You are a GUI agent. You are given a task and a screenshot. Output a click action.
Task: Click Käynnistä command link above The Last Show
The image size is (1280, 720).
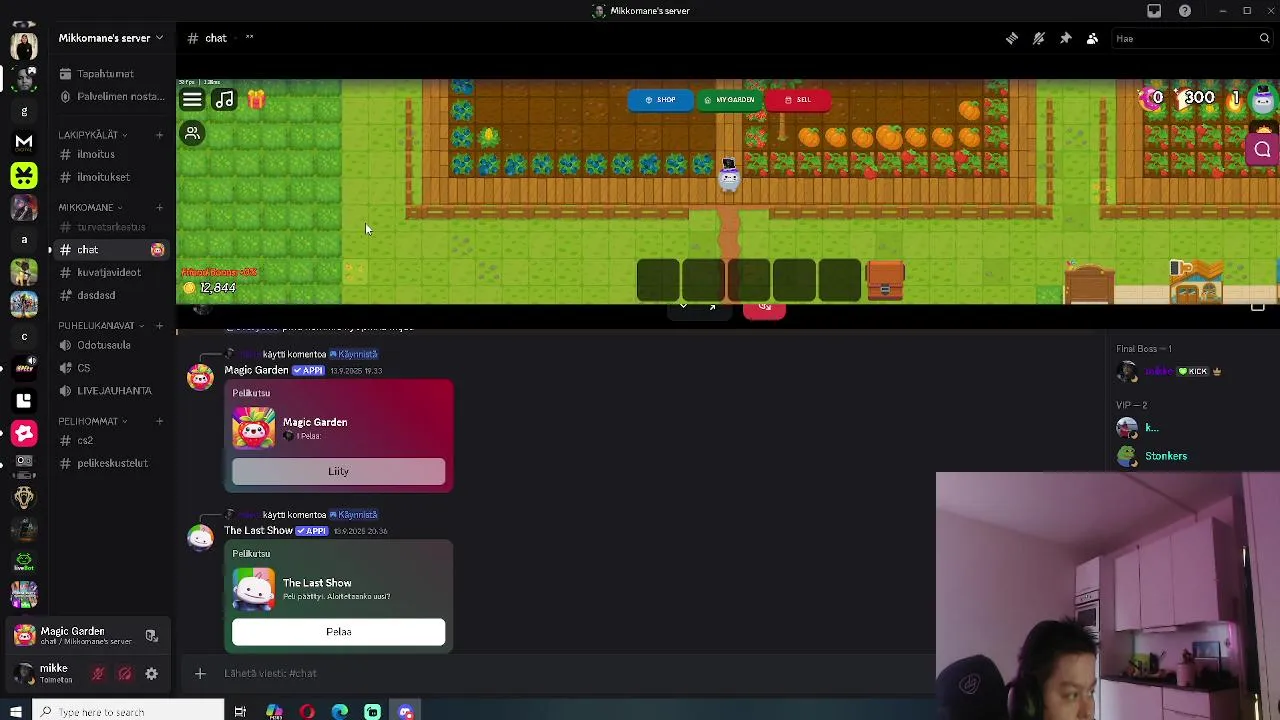[x=354, y=515]
